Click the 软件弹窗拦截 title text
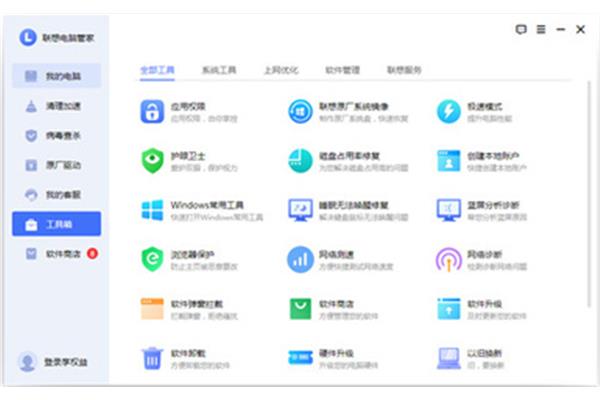The width and height of the screenshot is (600, 400). point(197,304)
